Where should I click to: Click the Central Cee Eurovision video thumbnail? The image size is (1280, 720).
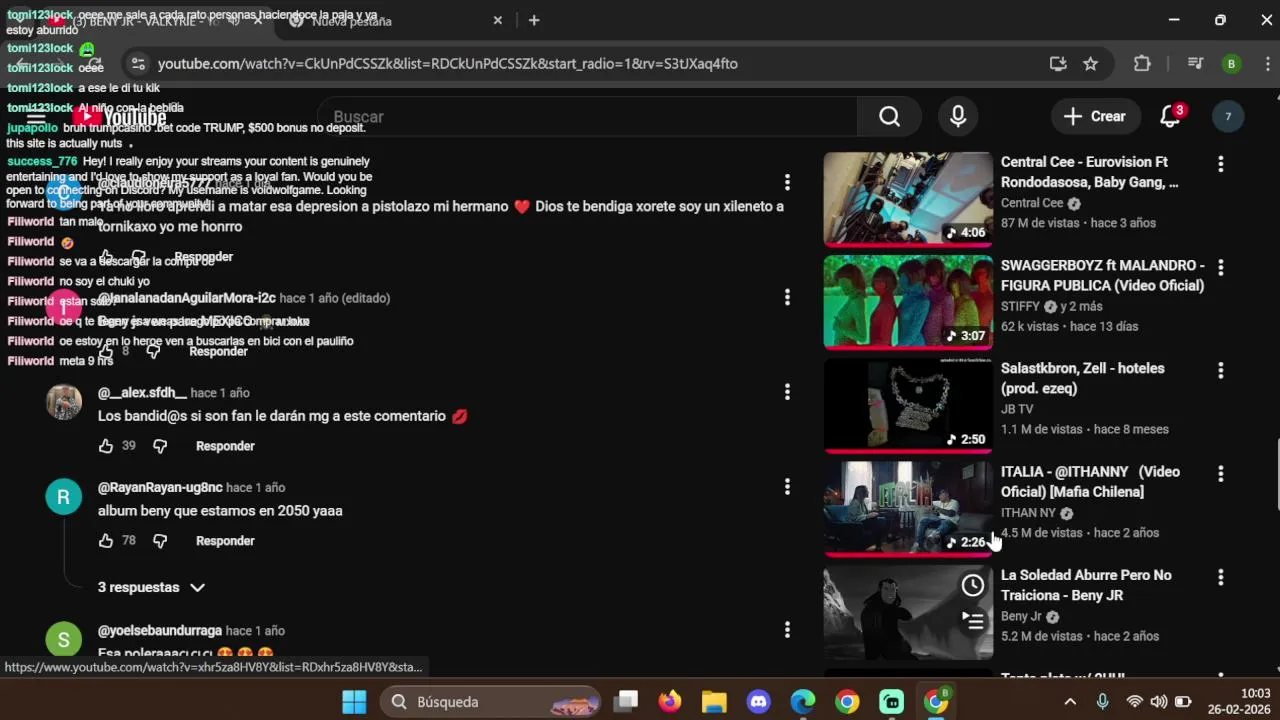tap(908, 199)
